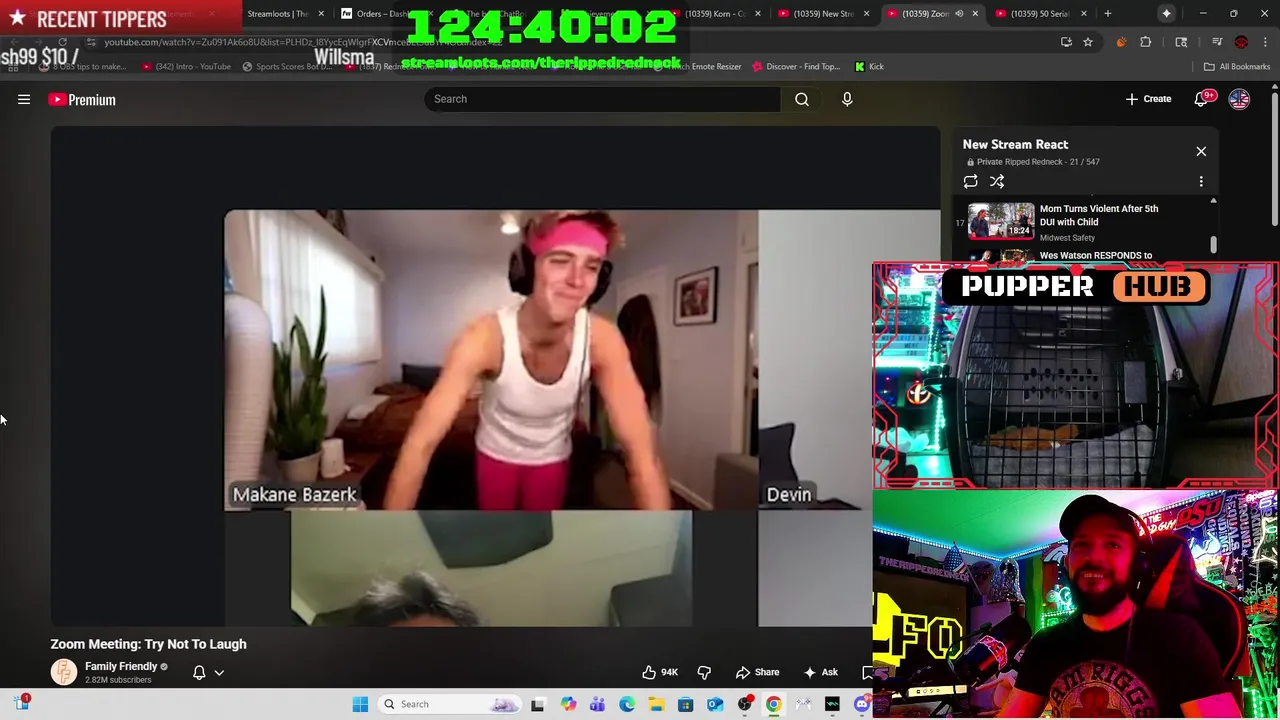Viewport: 1280px width, 720px height.
Task: Close the (10359) Zoom tab
Action: click(975, 14)
